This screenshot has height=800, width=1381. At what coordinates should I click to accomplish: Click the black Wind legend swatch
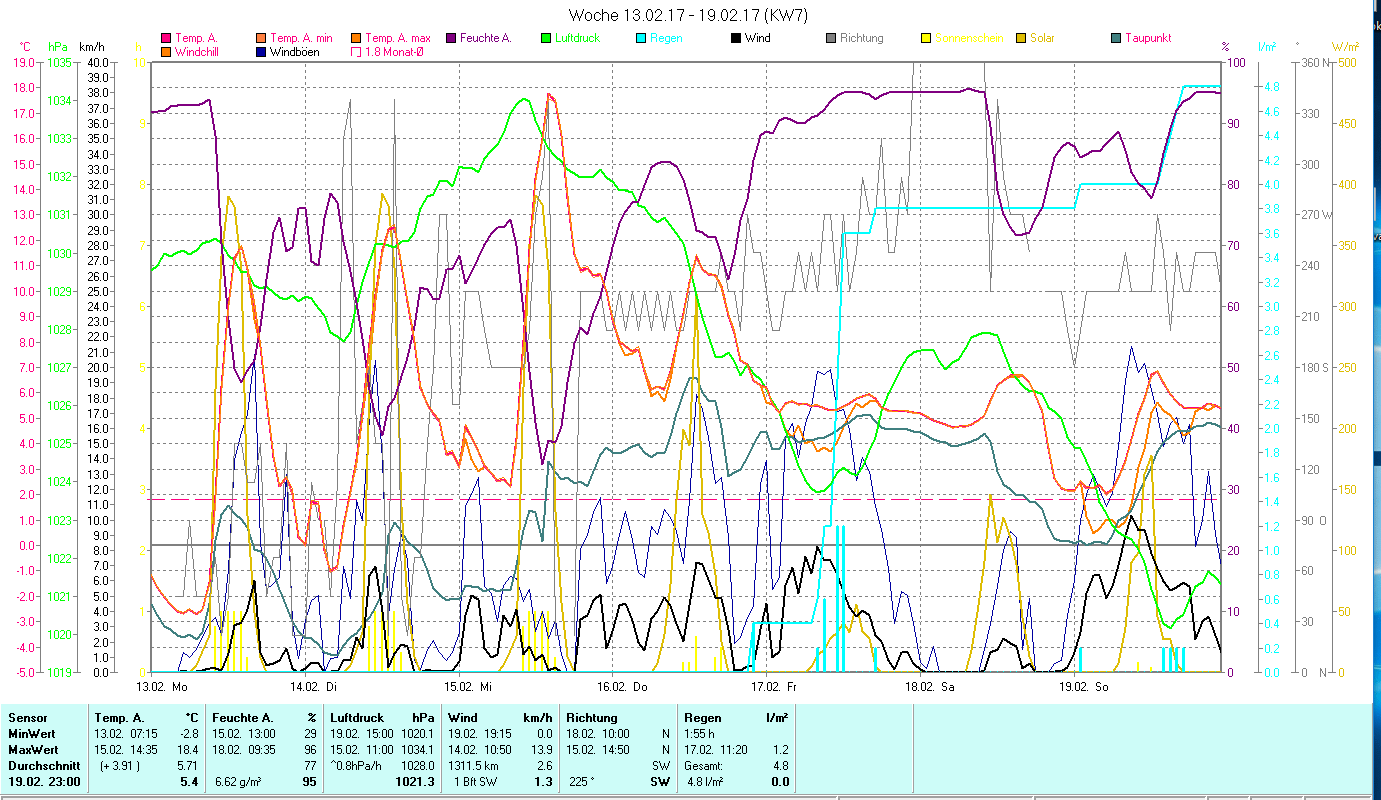(735, 39)
